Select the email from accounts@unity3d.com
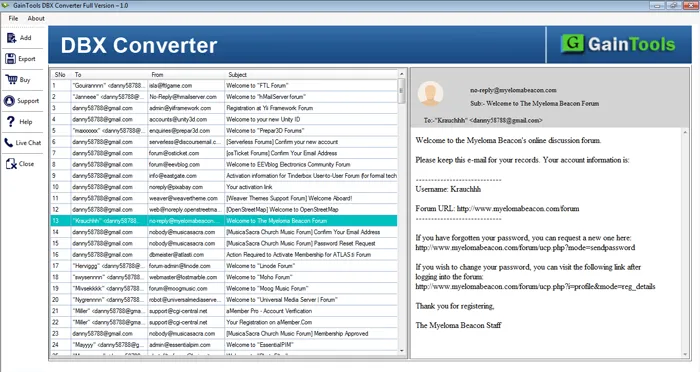The height and width of the screenshot is (372, 700). click(224, 119)
